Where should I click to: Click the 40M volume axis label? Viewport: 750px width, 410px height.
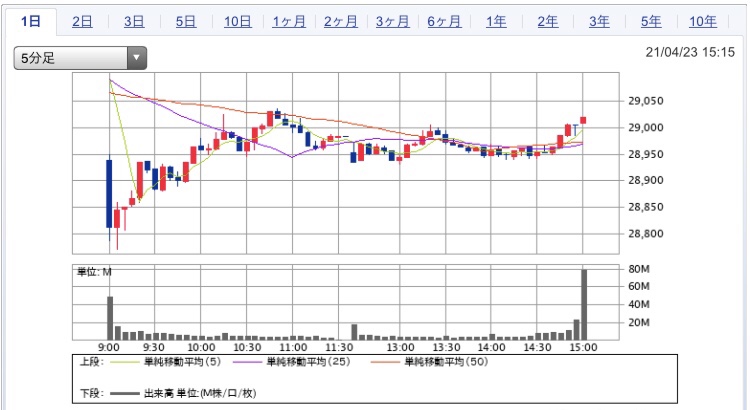click(x=639, y=304)
